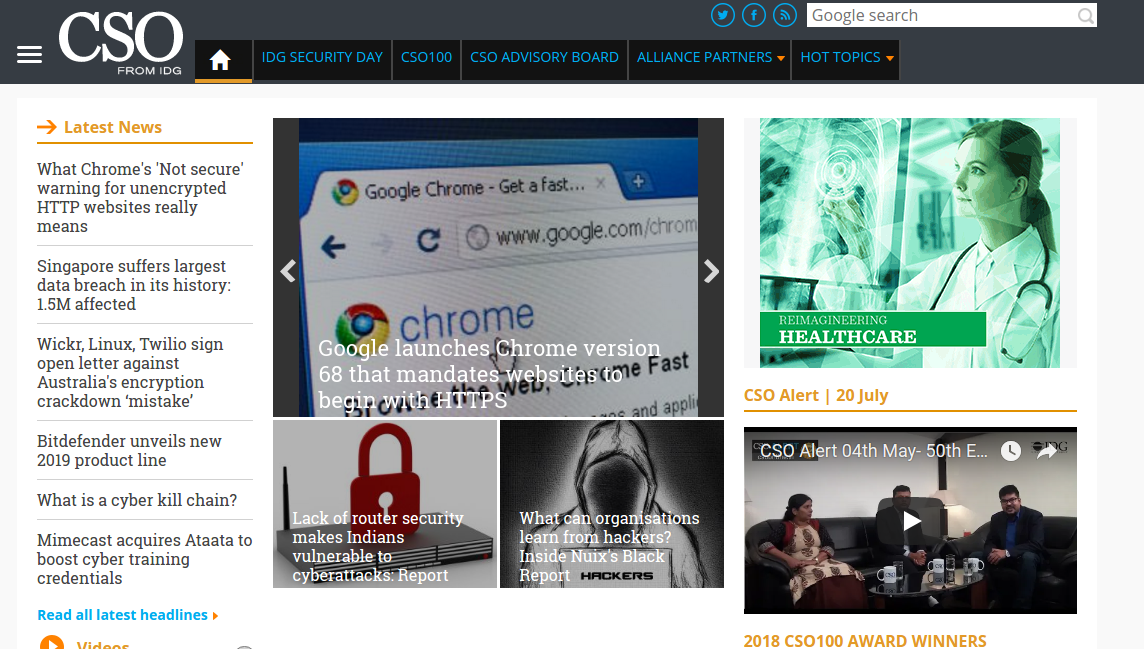
Task: Open the hamburger navigation menu
Action: (x=29, y=55)
